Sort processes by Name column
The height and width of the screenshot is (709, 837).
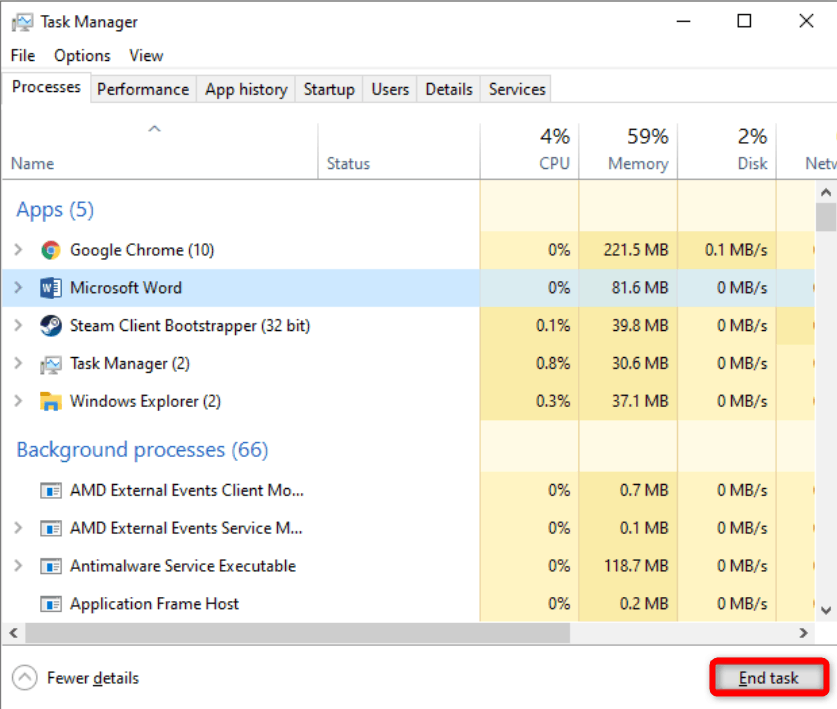click(x=160, y=152)
